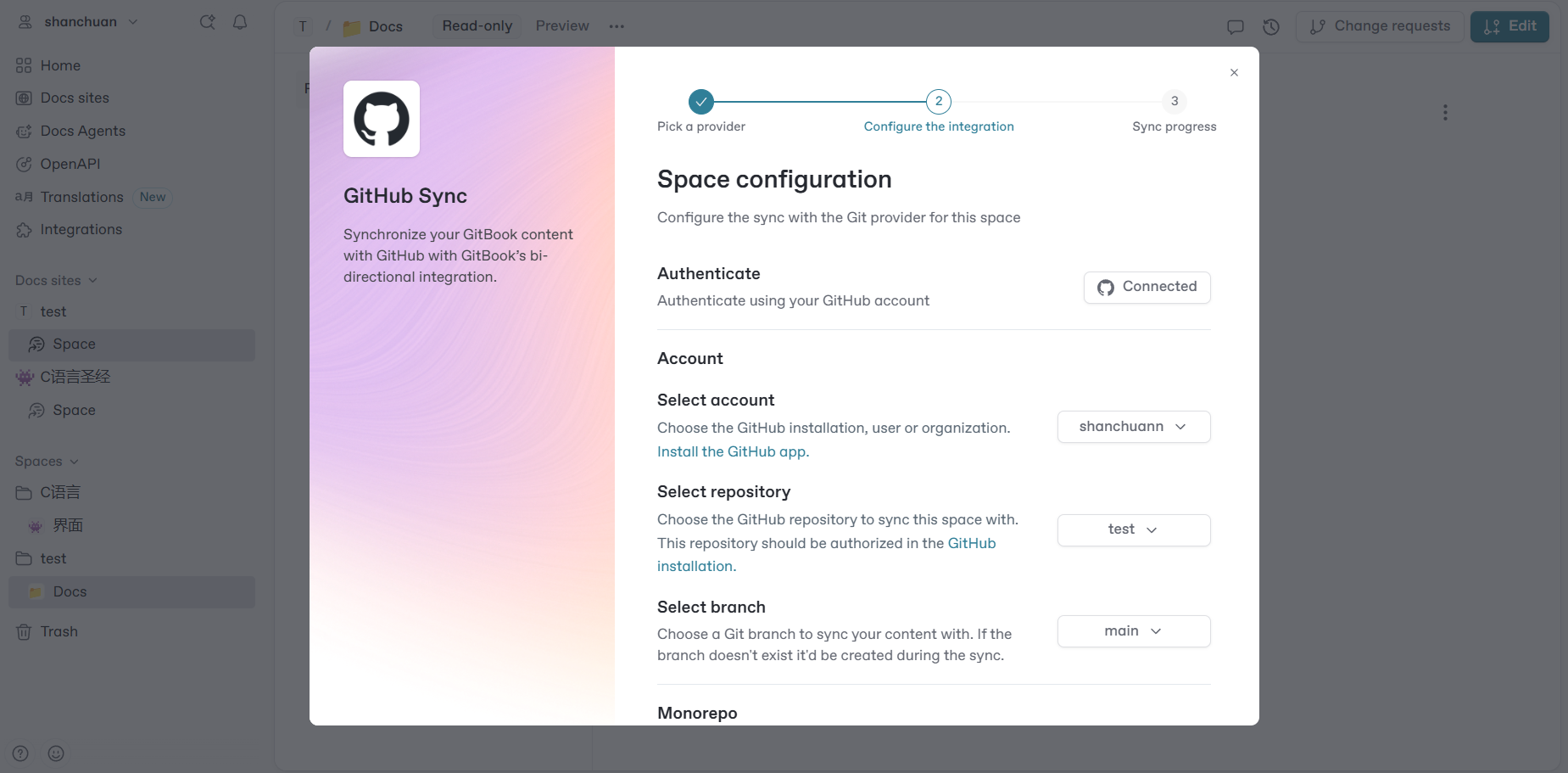Open the test docs site
The image size is (1568, 773).
click(131, 312)
